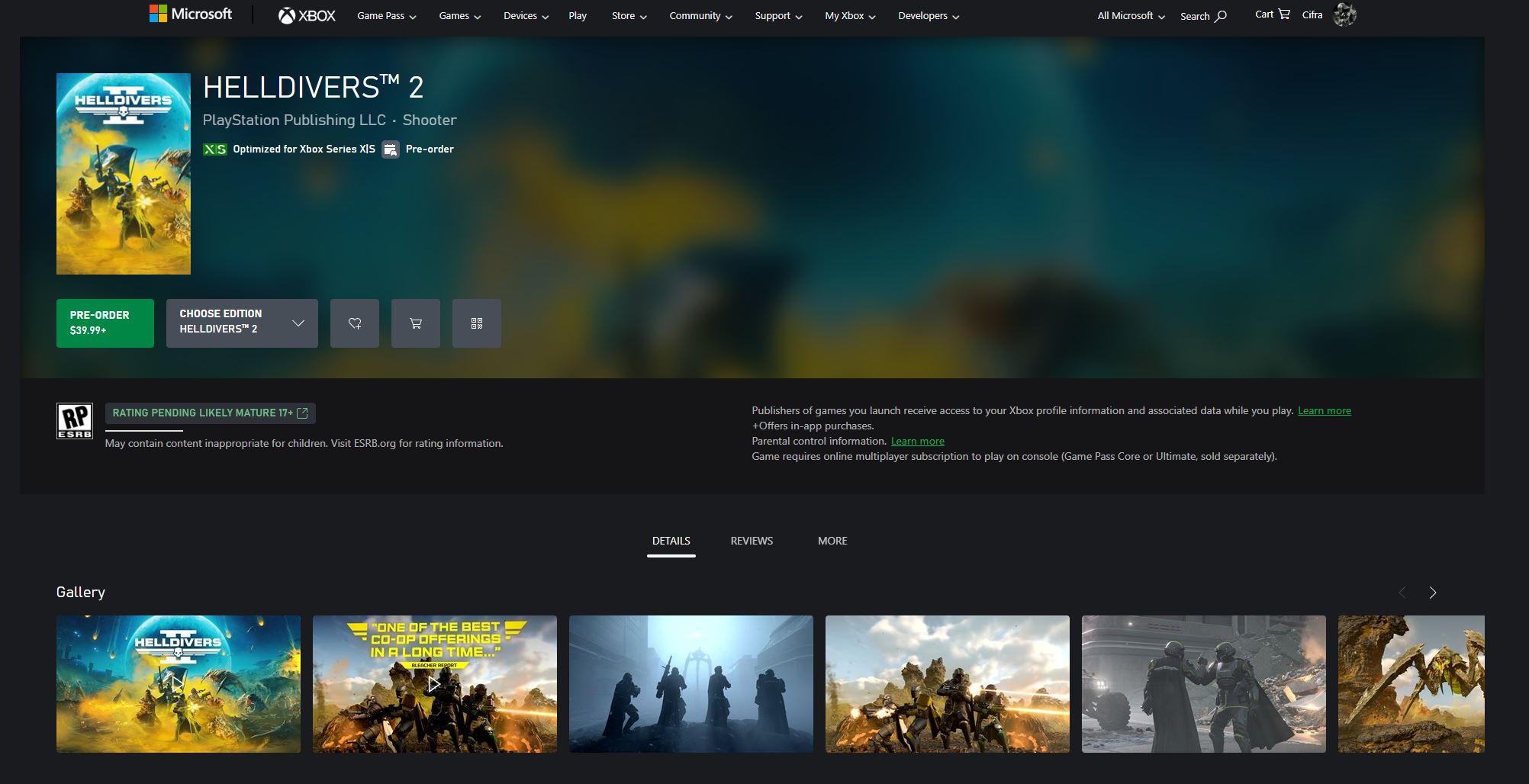This screenshot has height=784, width=1529.
Task: Open the foggy blue silhouettes screenshot
Action: pos(691,684)
